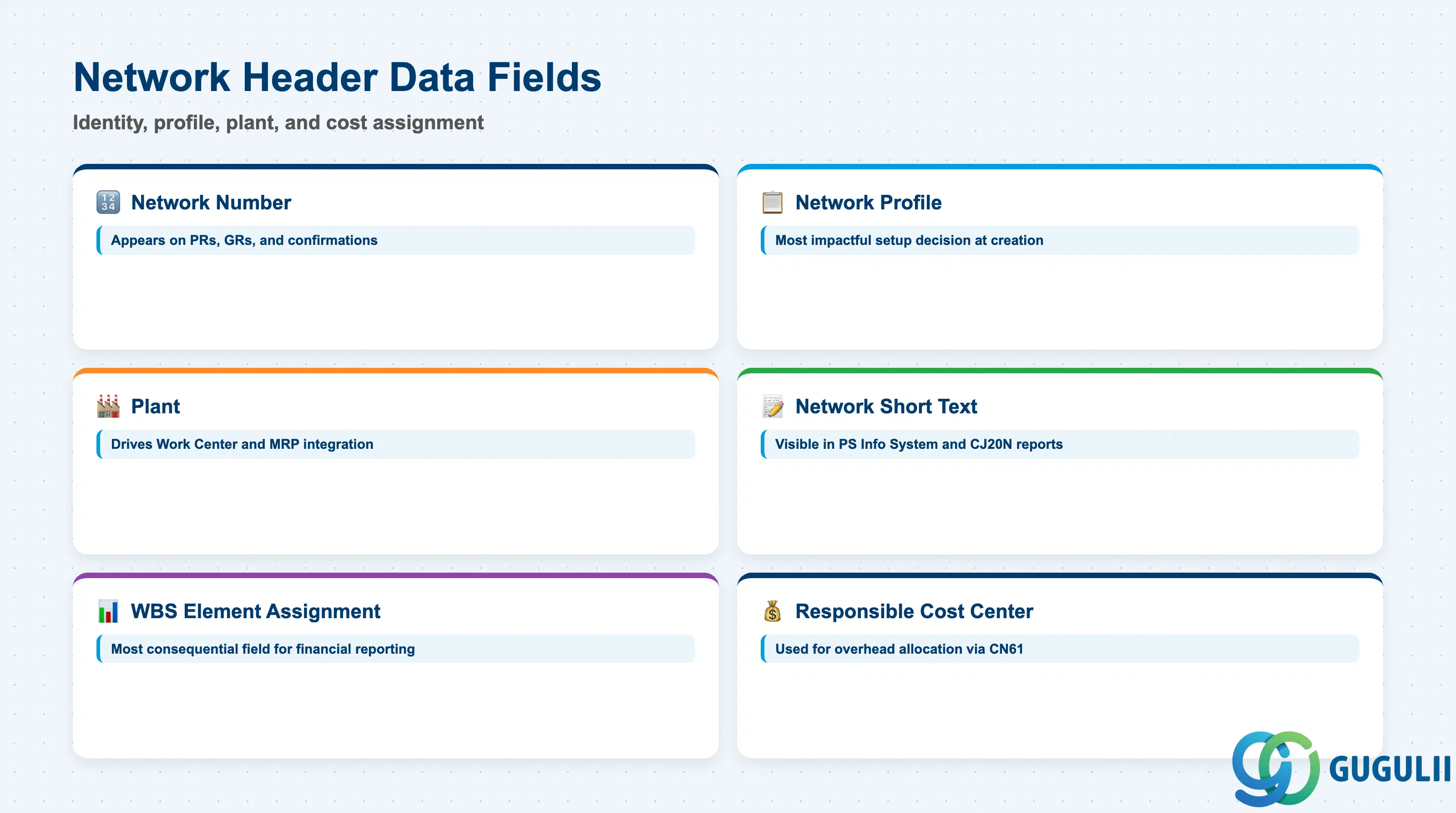Click the 1234 number icon
1456x813 pixels.
(108, 203)
